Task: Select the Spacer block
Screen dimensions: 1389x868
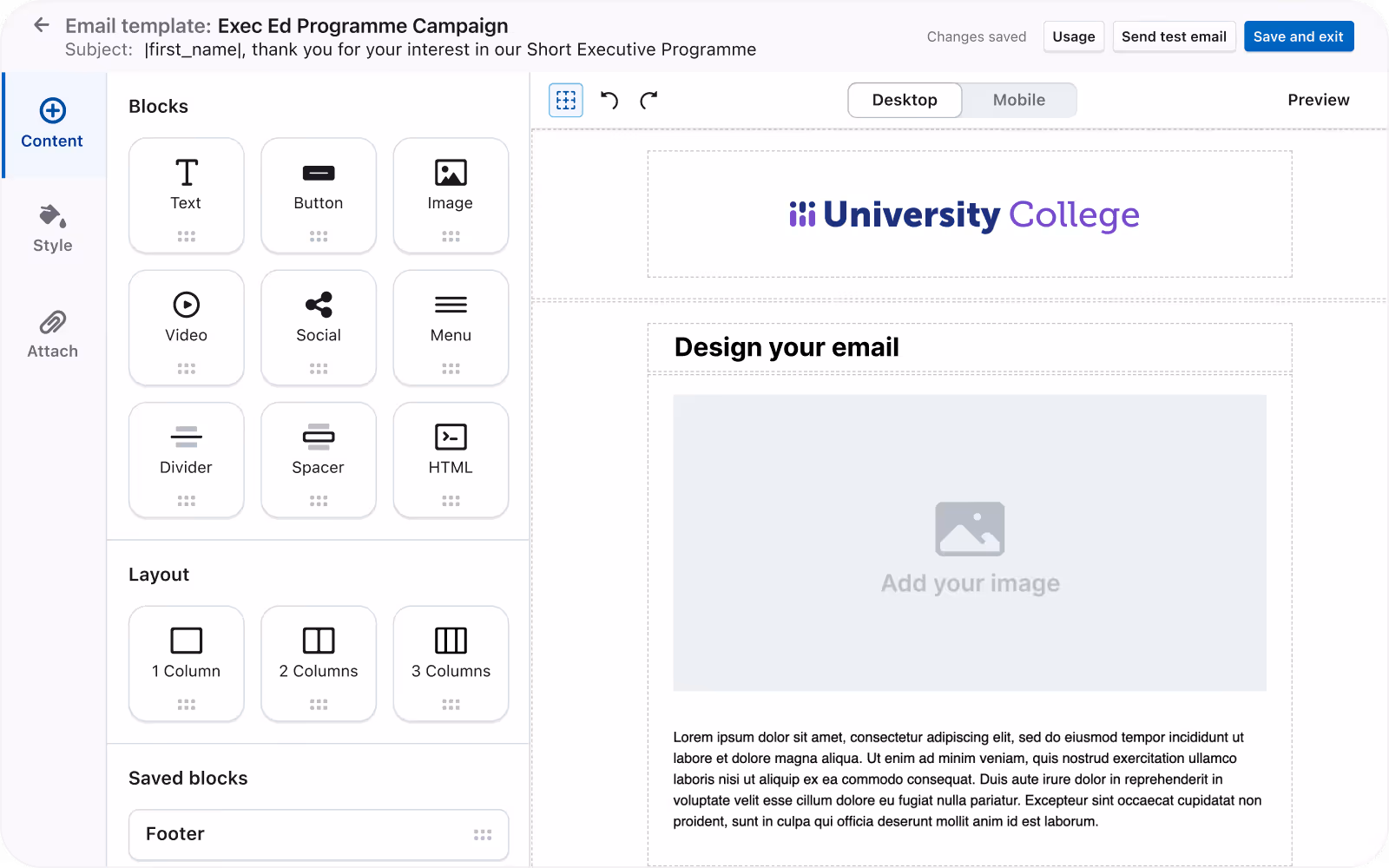Action: (319, 459)
